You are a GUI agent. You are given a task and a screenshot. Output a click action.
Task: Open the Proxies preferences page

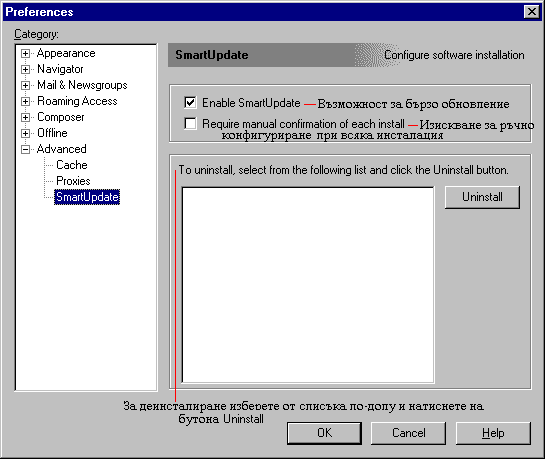[73, 181]
